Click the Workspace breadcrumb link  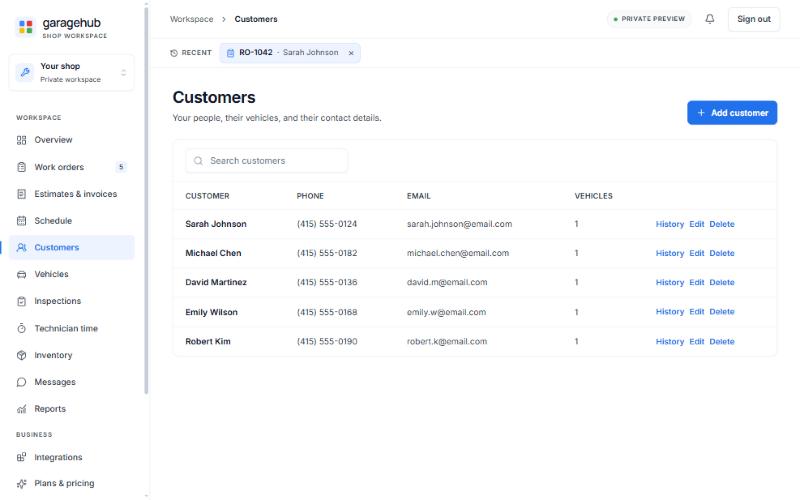click(191, 19)
